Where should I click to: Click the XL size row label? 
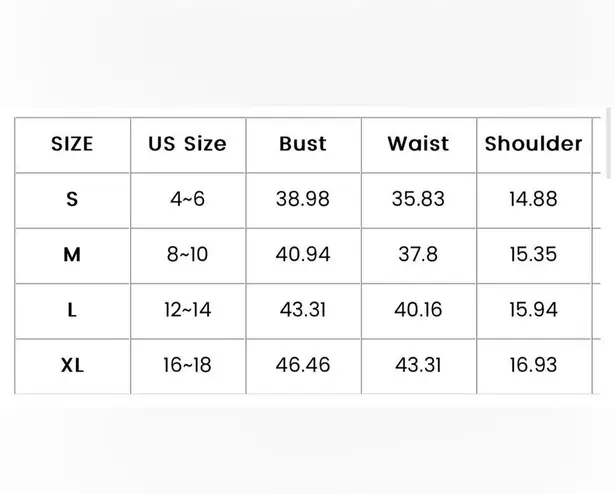click(x=72, y=366)
